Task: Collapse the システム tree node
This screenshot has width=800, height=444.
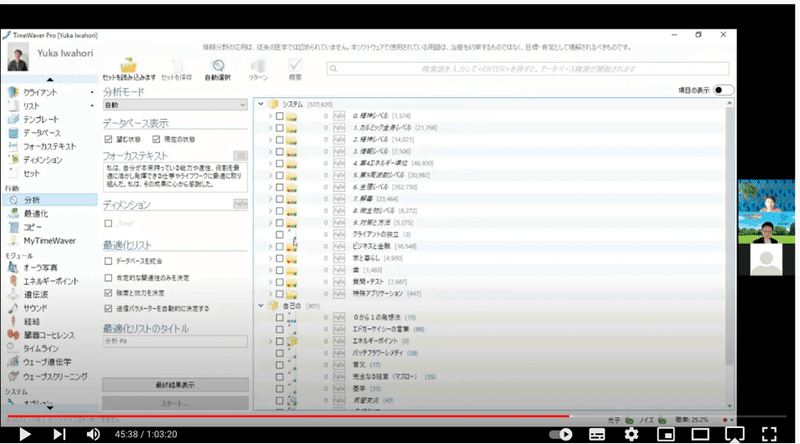Action: pyautogui.click(x=261, y=104)
